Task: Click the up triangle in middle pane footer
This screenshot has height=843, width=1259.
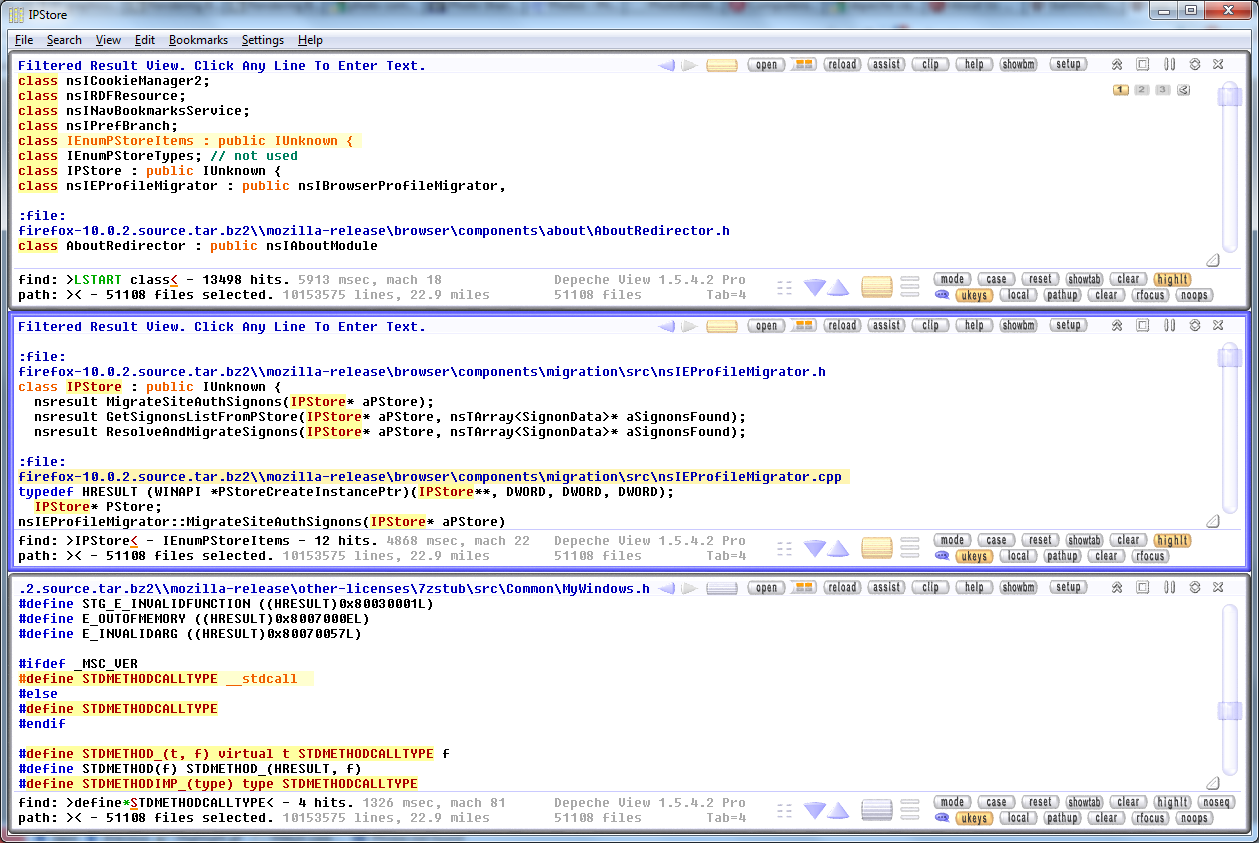Action: 838,548
